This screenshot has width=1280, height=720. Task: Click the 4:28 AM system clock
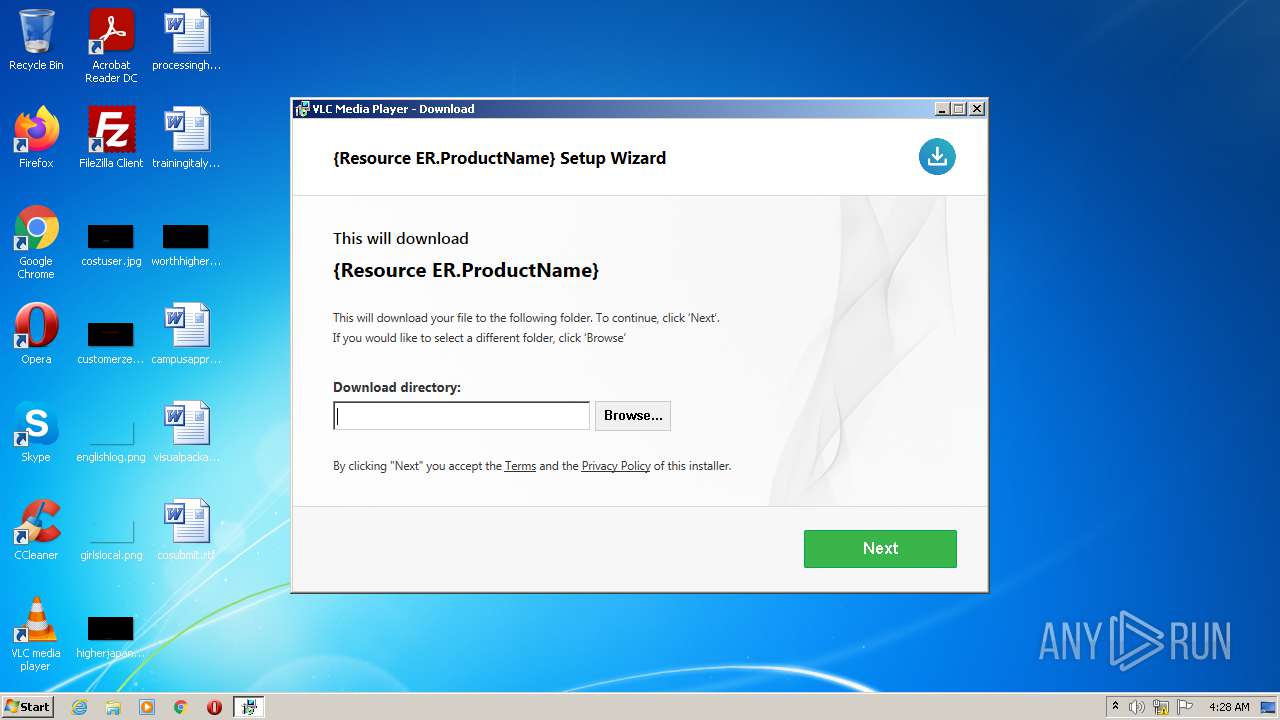1229,707
